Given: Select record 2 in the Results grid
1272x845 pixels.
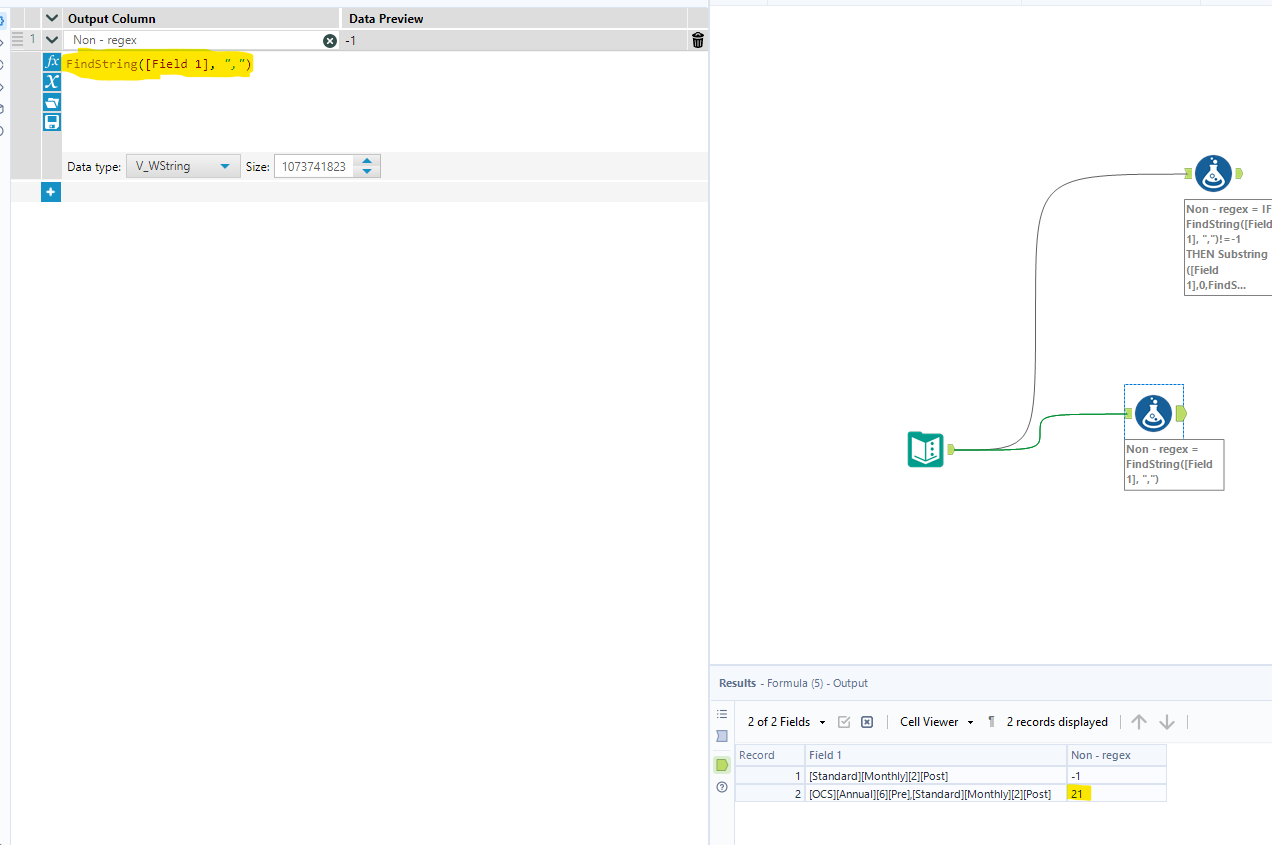Looking at the screenshot, I should [x=797, y=793].
